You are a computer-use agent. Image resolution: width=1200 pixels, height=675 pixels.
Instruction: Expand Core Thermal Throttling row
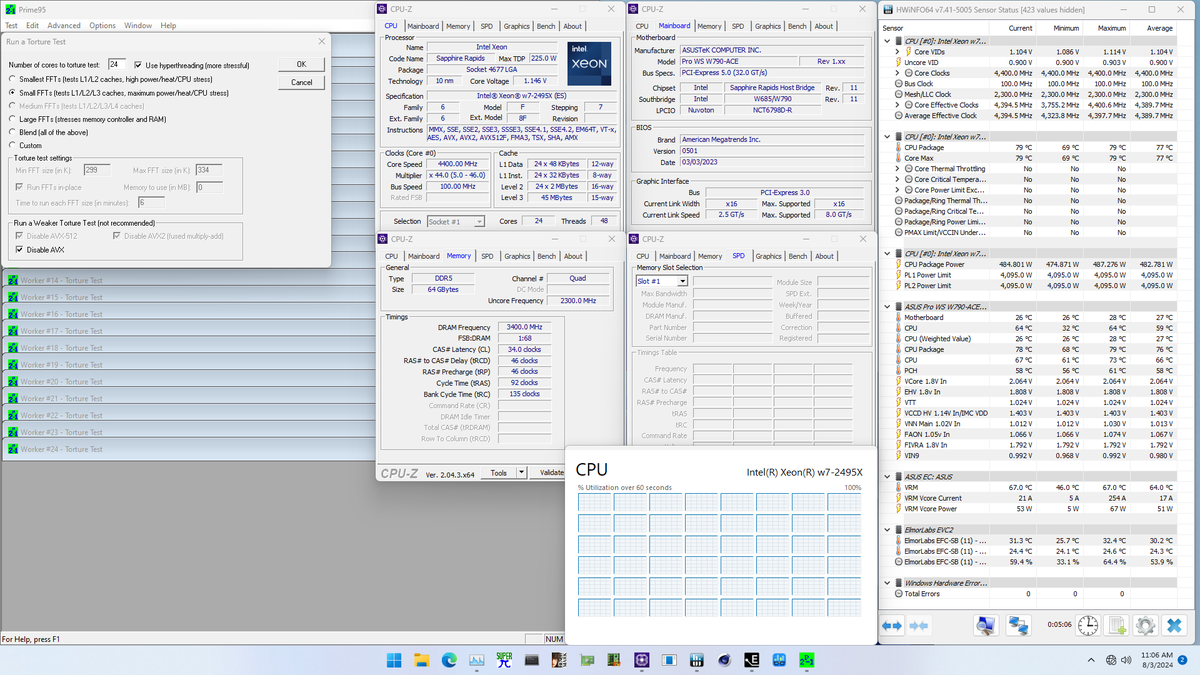pos(896,169)
